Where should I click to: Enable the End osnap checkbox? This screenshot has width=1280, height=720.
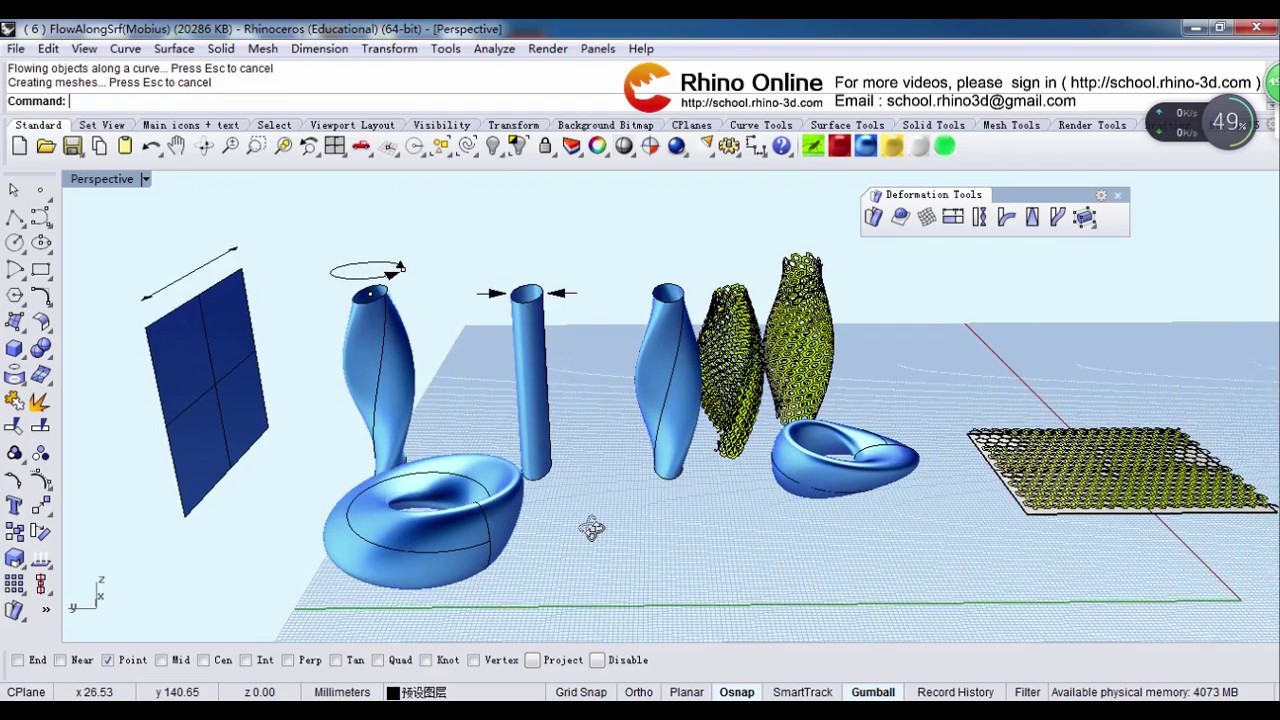click(x=18, y=660)
